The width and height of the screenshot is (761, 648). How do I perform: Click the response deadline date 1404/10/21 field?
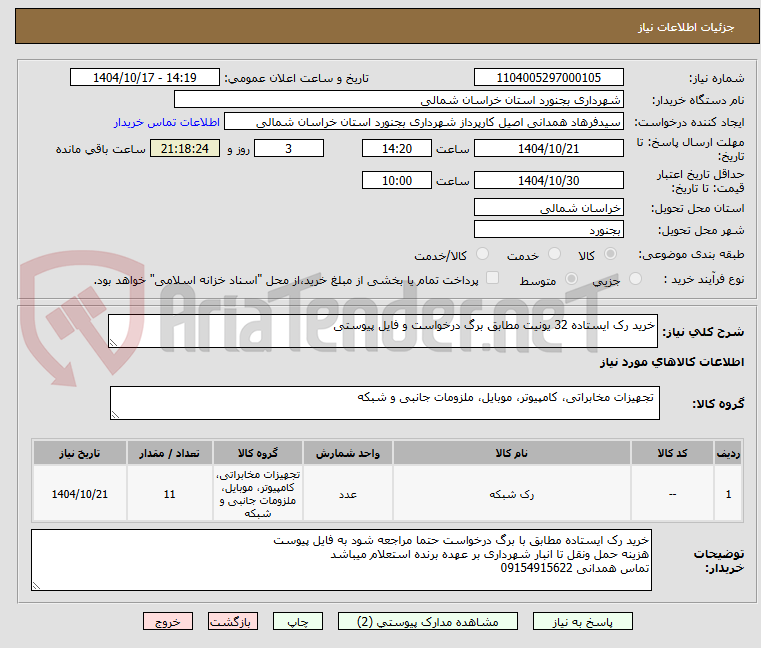[x=548, y=149]
